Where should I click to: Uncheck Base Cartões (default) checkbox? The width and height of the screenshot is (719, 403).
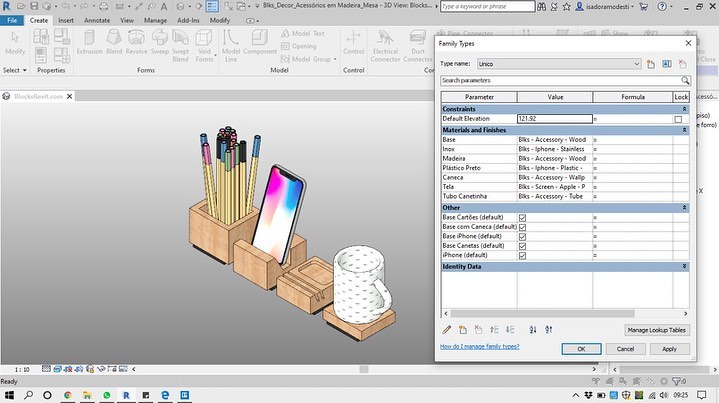click(x=522, y=218)
